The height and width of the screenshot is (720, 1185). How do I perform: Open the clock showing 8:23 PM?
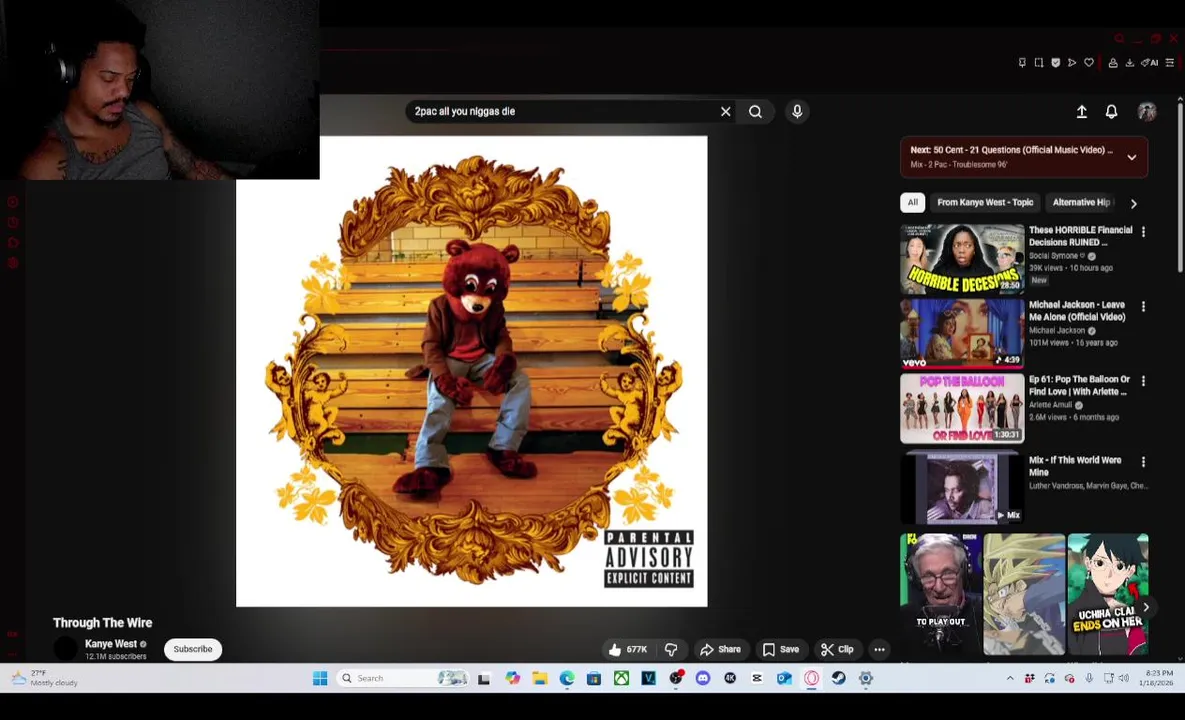click(1158, 678)
